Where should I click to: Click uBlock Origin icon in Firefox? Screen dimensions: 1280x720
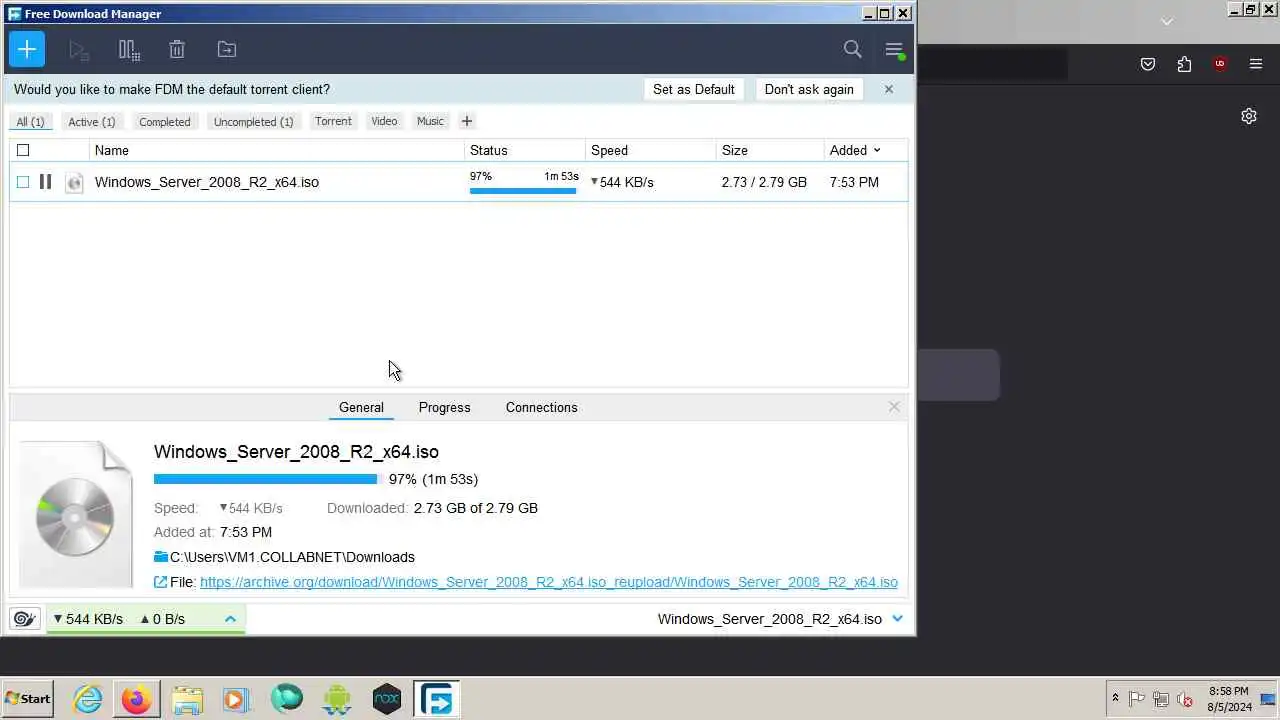click(x=1219, y=64)
